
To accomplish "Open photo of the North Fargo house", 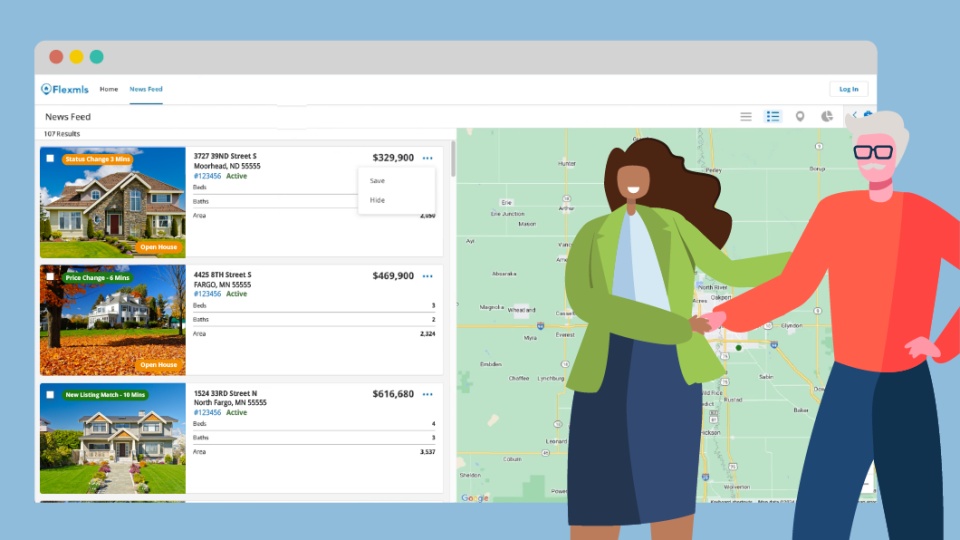I will (113, 438).
